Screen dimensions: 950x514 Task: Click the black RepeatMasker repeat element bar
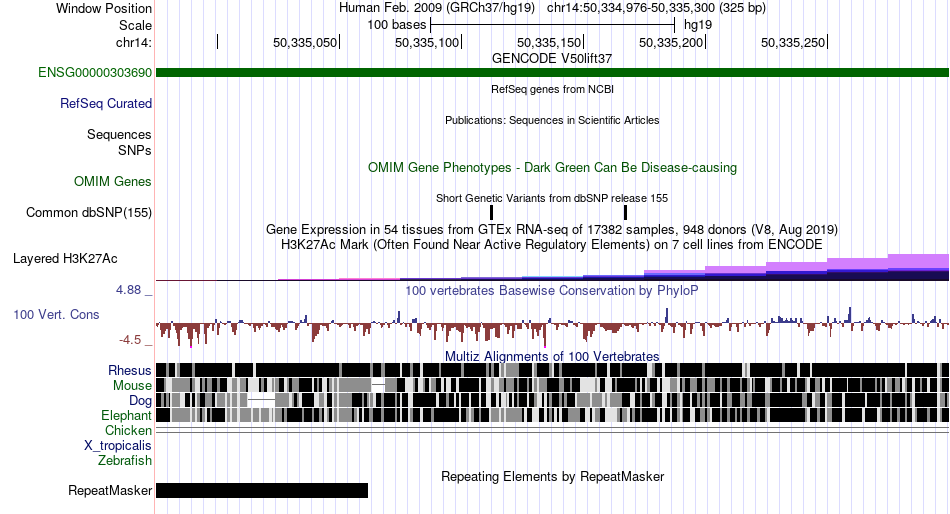pos(262,490)
